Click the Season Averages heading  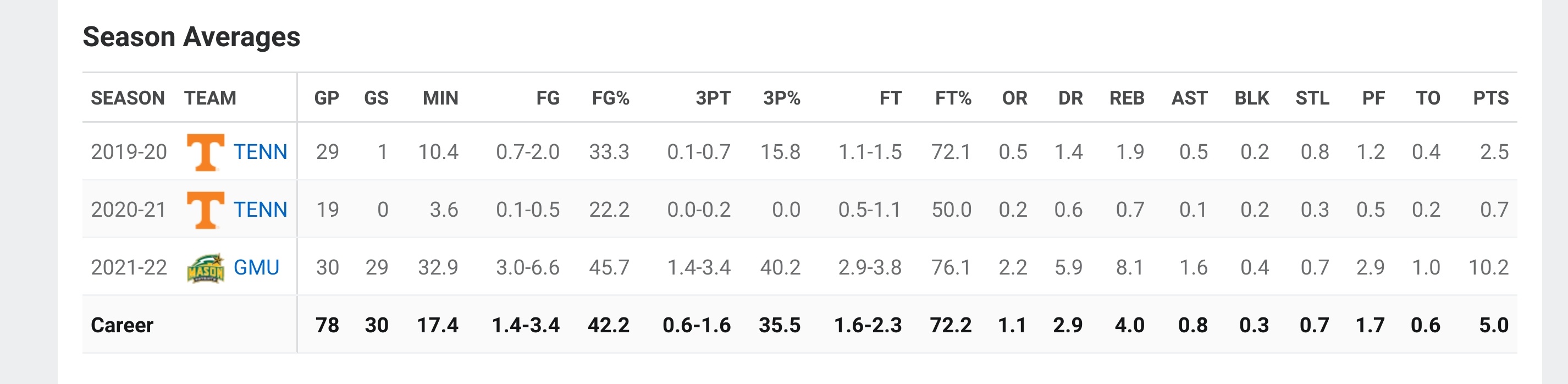pyautogui.click(x=191, y=37)
